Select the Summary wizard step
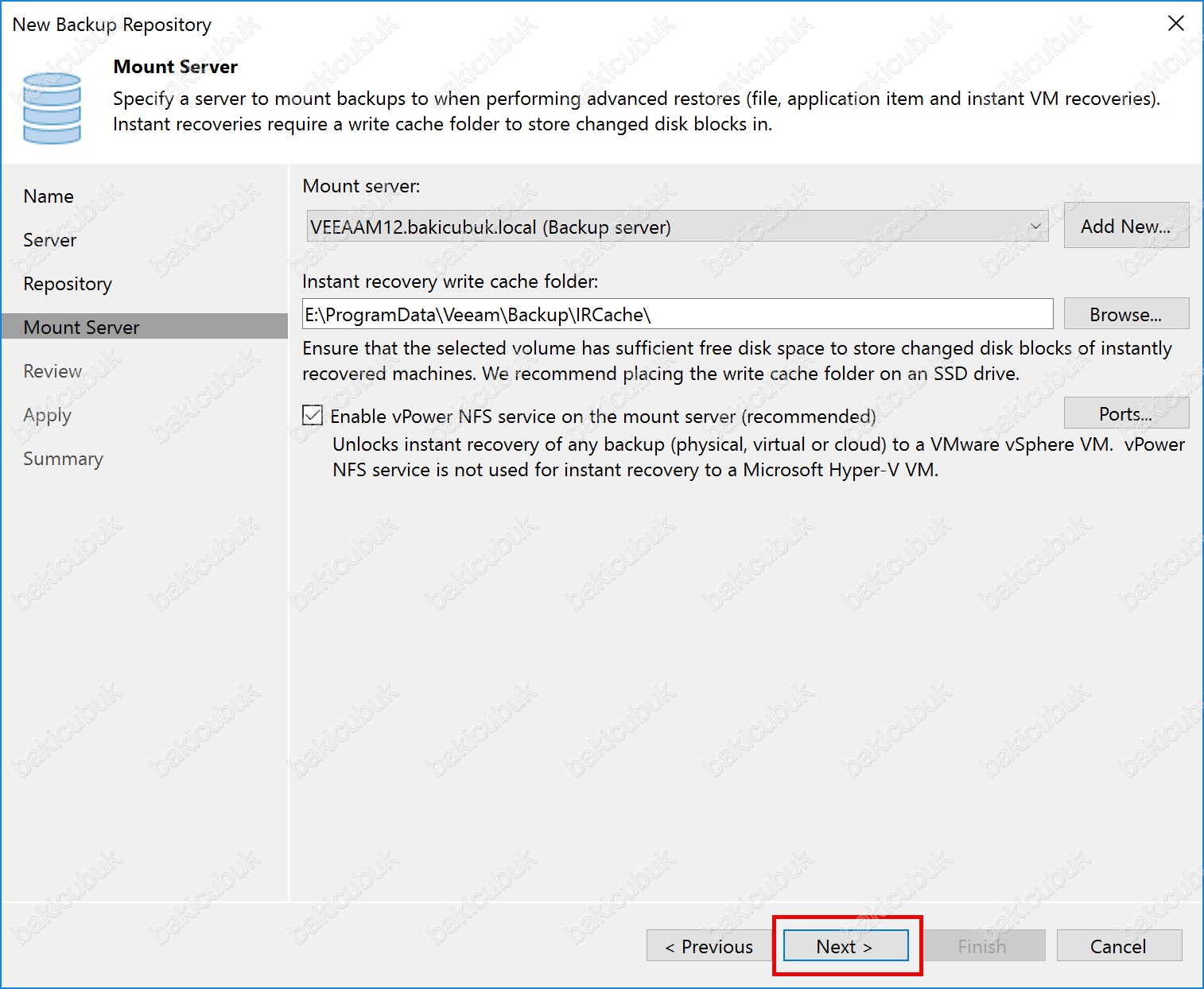Screen dimensions: 1204x989 [63, 459]
